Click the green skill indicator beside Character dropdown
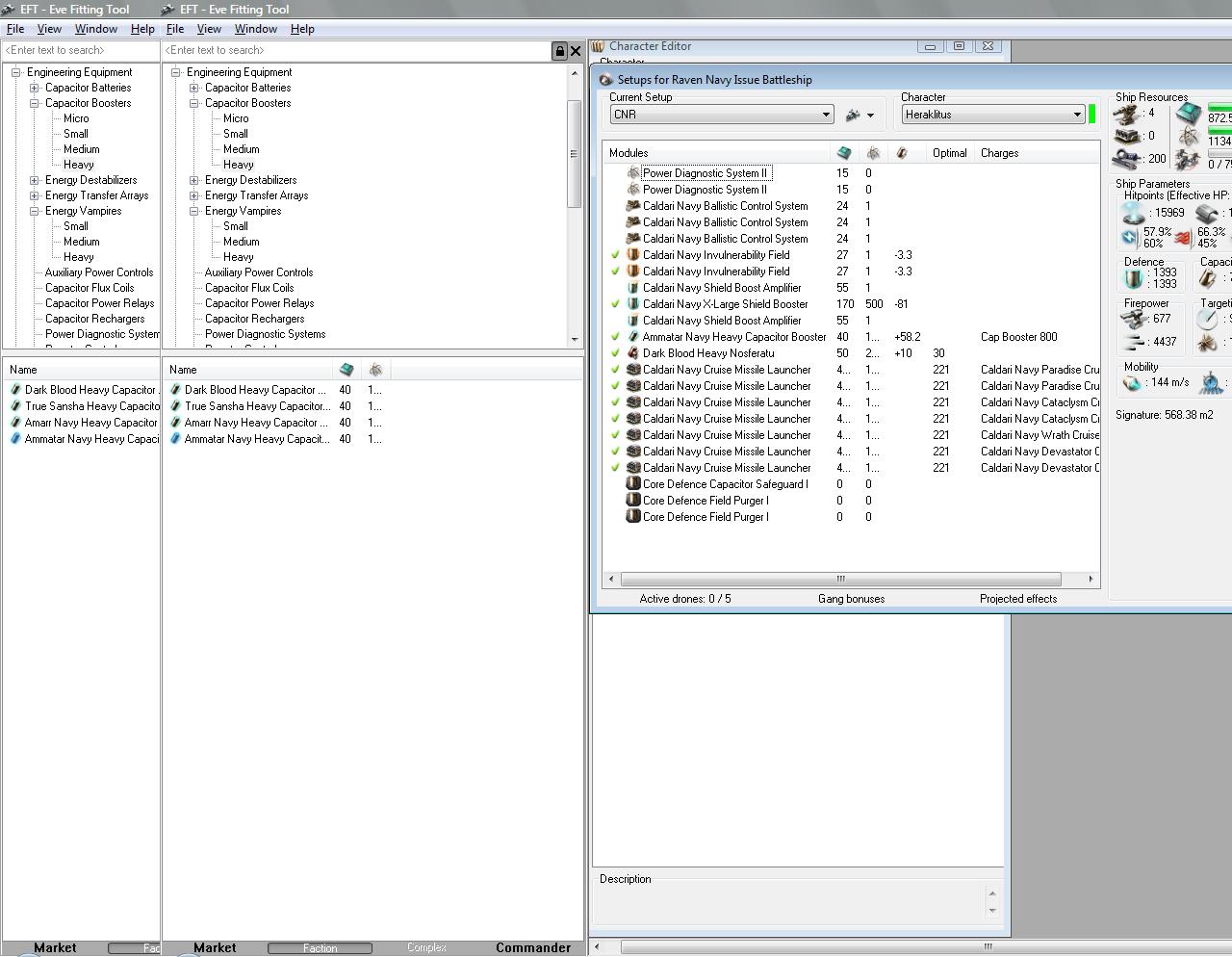Viewport: 1232px width, 957px height. point(1092,115)
